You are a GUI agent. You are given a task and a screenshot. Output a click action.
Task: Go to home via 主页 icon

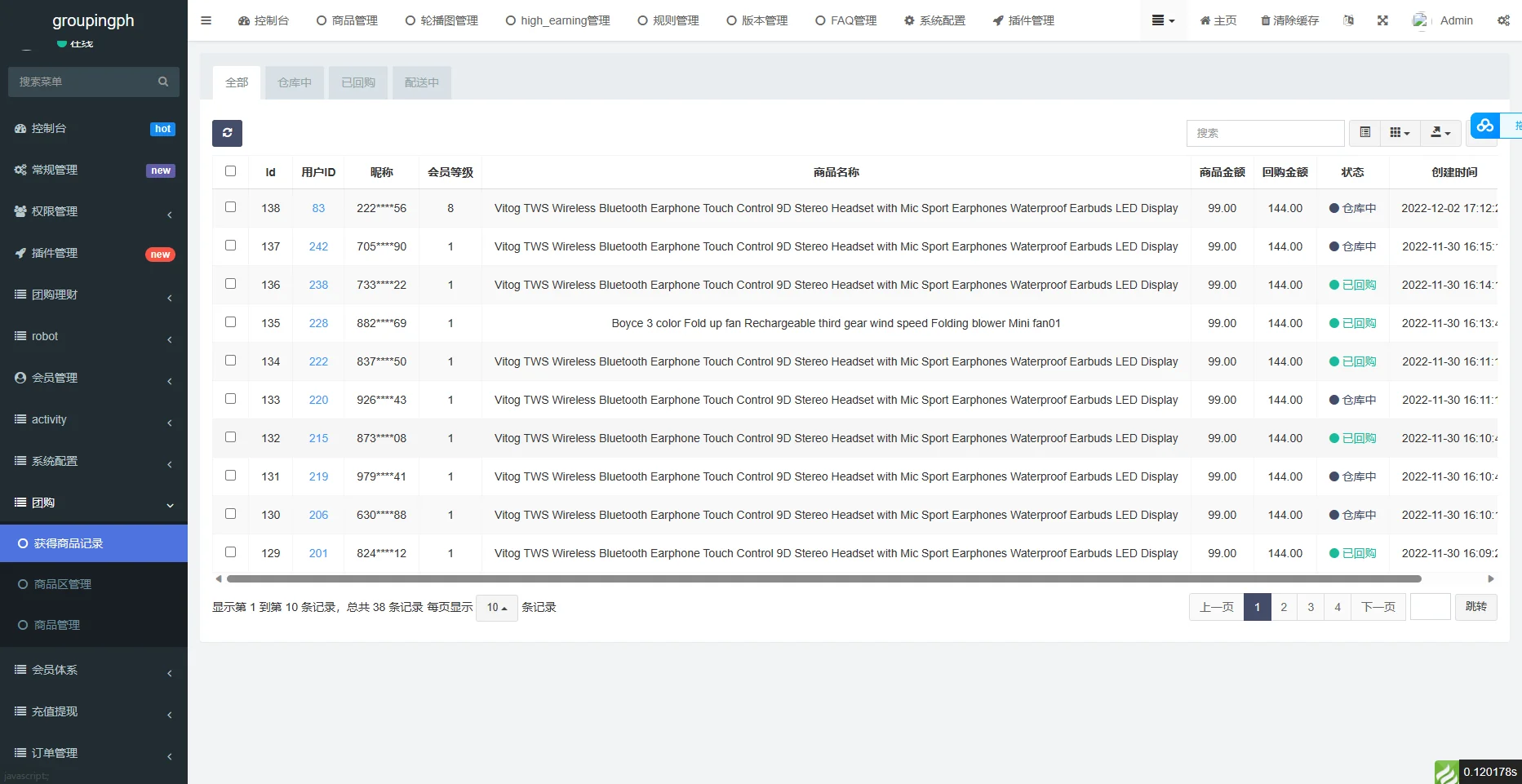tap(1218, 20)
